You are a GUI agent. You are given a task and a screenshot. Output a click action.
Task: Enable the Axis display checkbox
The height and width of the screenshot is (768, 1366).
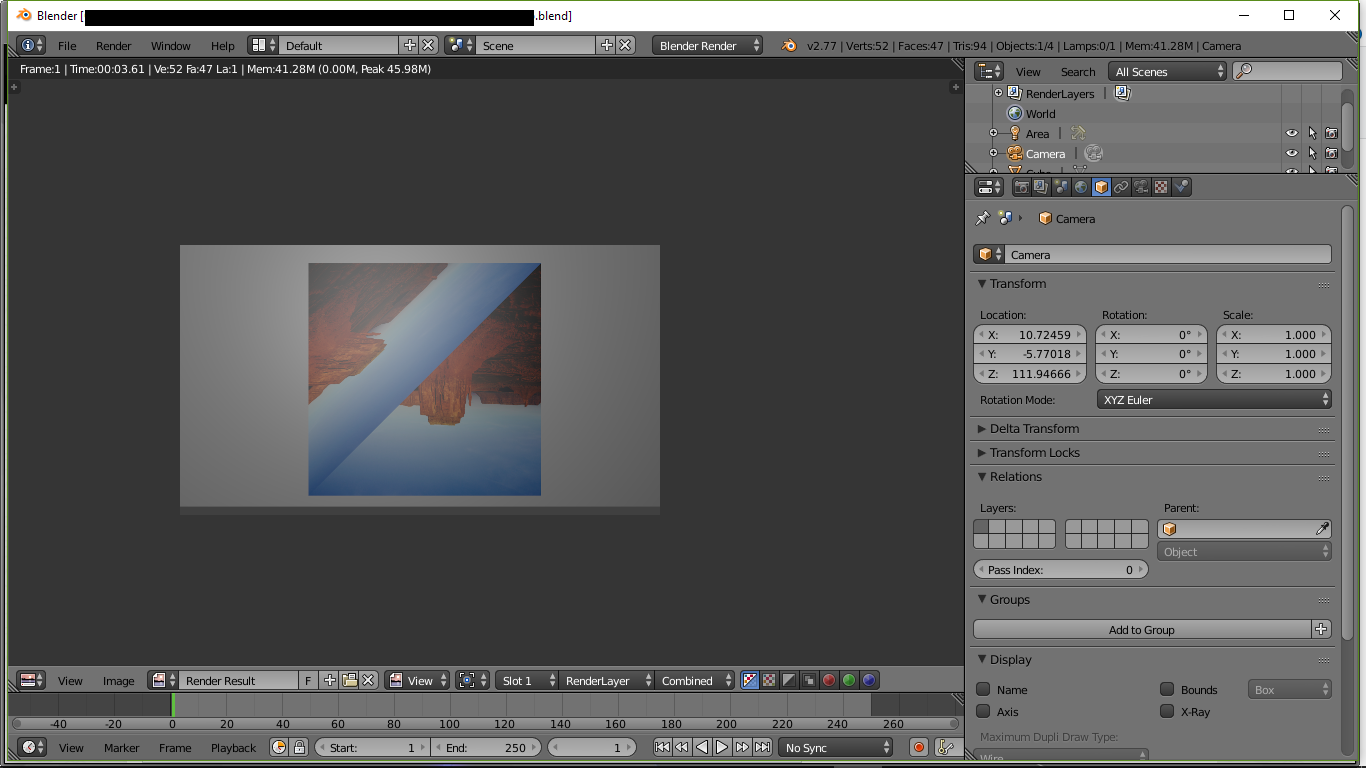983,711
